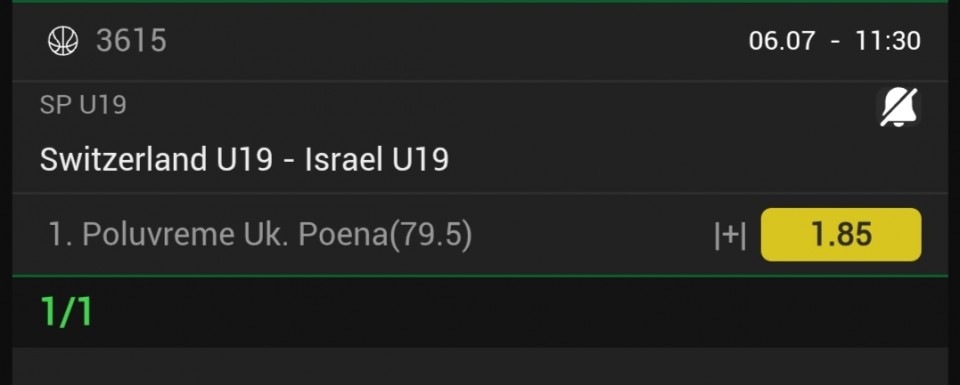Select the yellow 1.85 odds button
This screenshot has width=960, height=385.
pos(841,235)
